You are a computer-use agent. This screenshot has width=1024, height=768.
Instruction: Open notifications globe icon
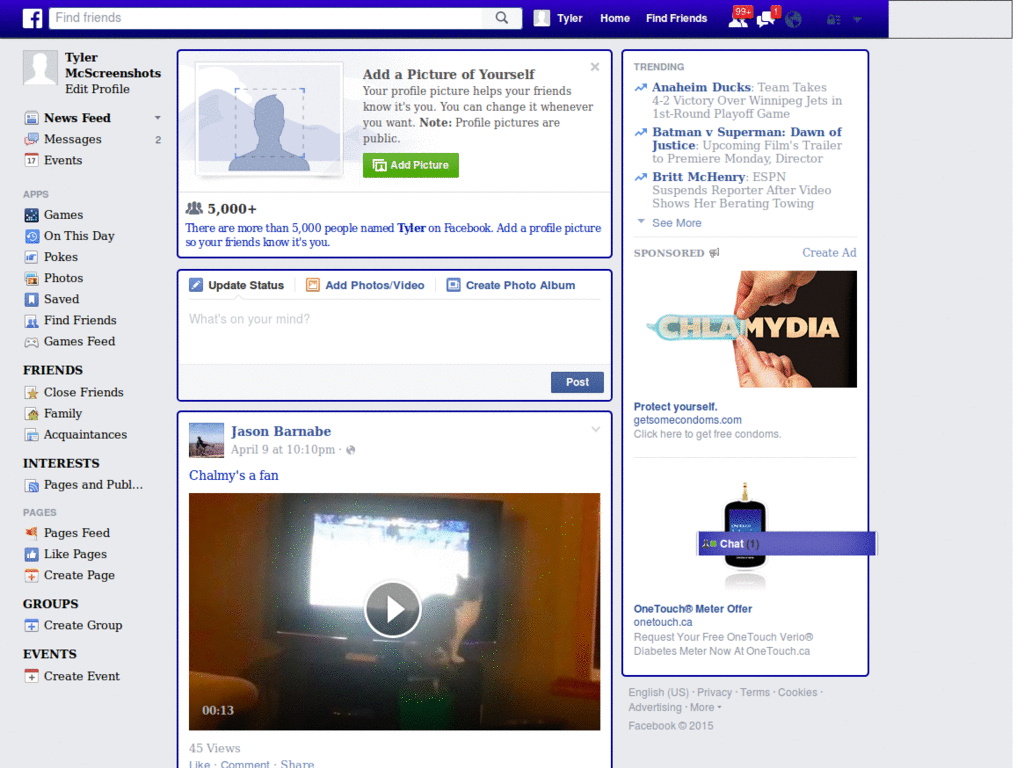coord(793,20)
